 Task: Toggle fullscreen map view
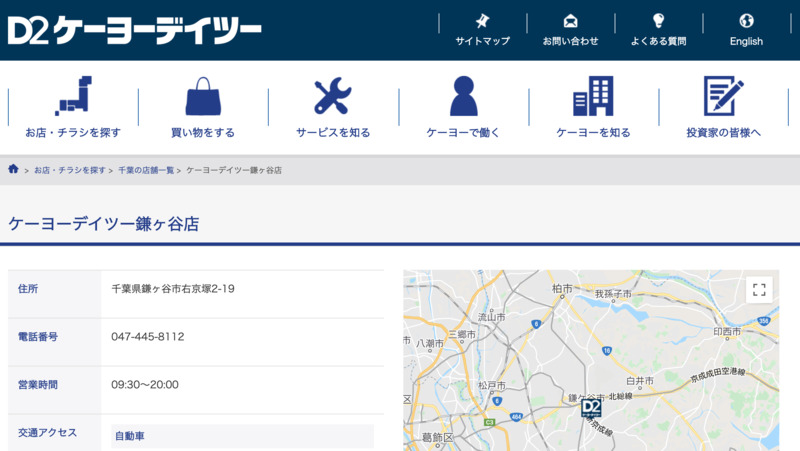click(x=759, y=290)
